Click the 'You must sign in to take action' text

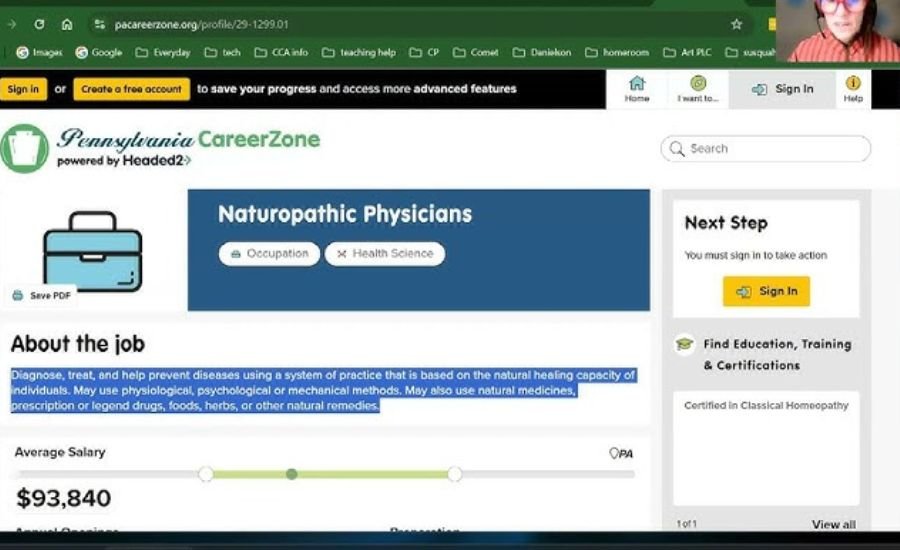[755, 255]
